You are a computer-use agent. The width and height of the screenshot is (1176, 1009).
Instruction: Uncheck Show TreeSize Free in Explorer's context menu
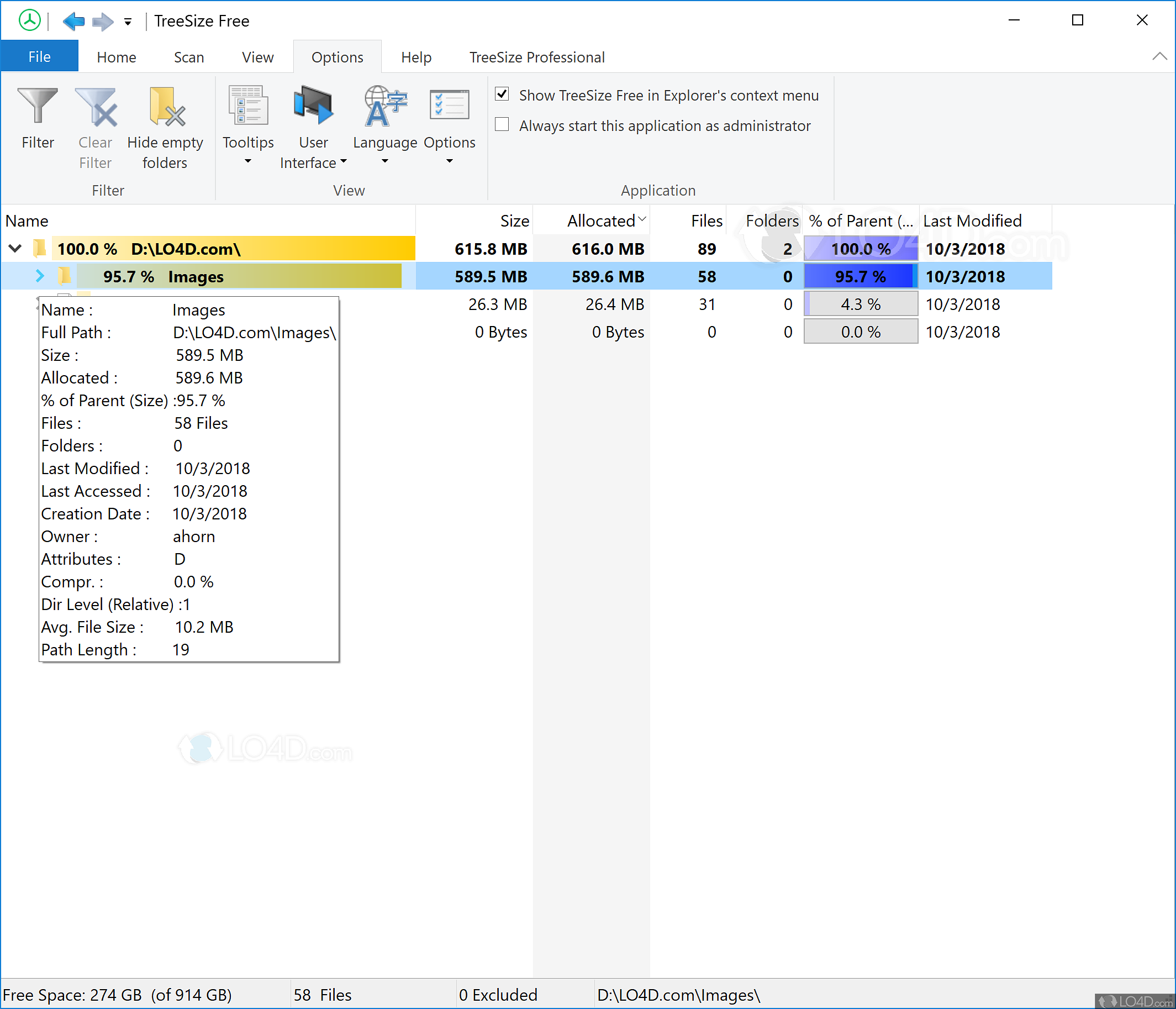tap(502, 95)
